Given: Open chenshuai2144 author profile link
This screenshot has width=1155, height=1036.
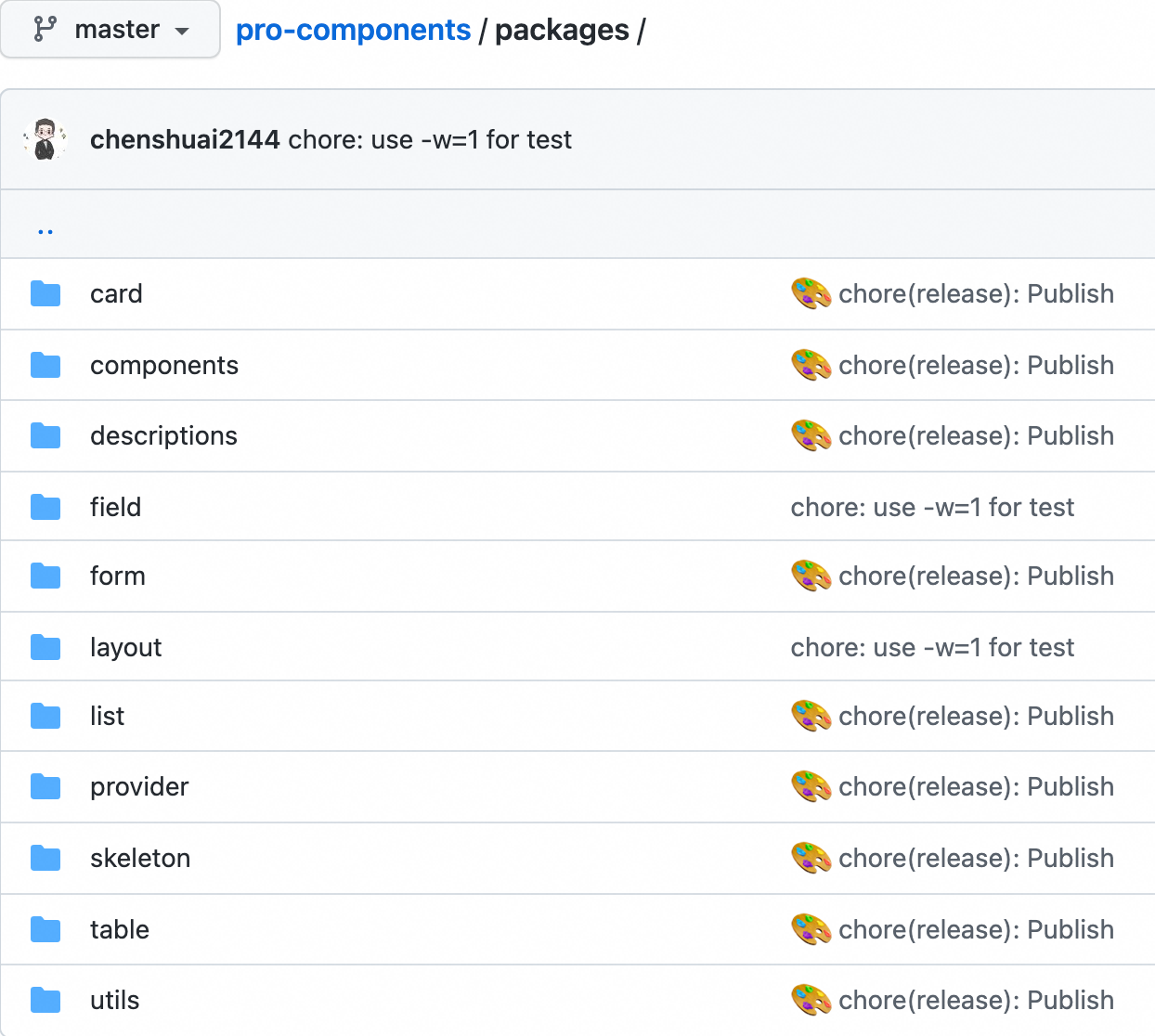Looking at the screenshot, I should tap(185, 139).
